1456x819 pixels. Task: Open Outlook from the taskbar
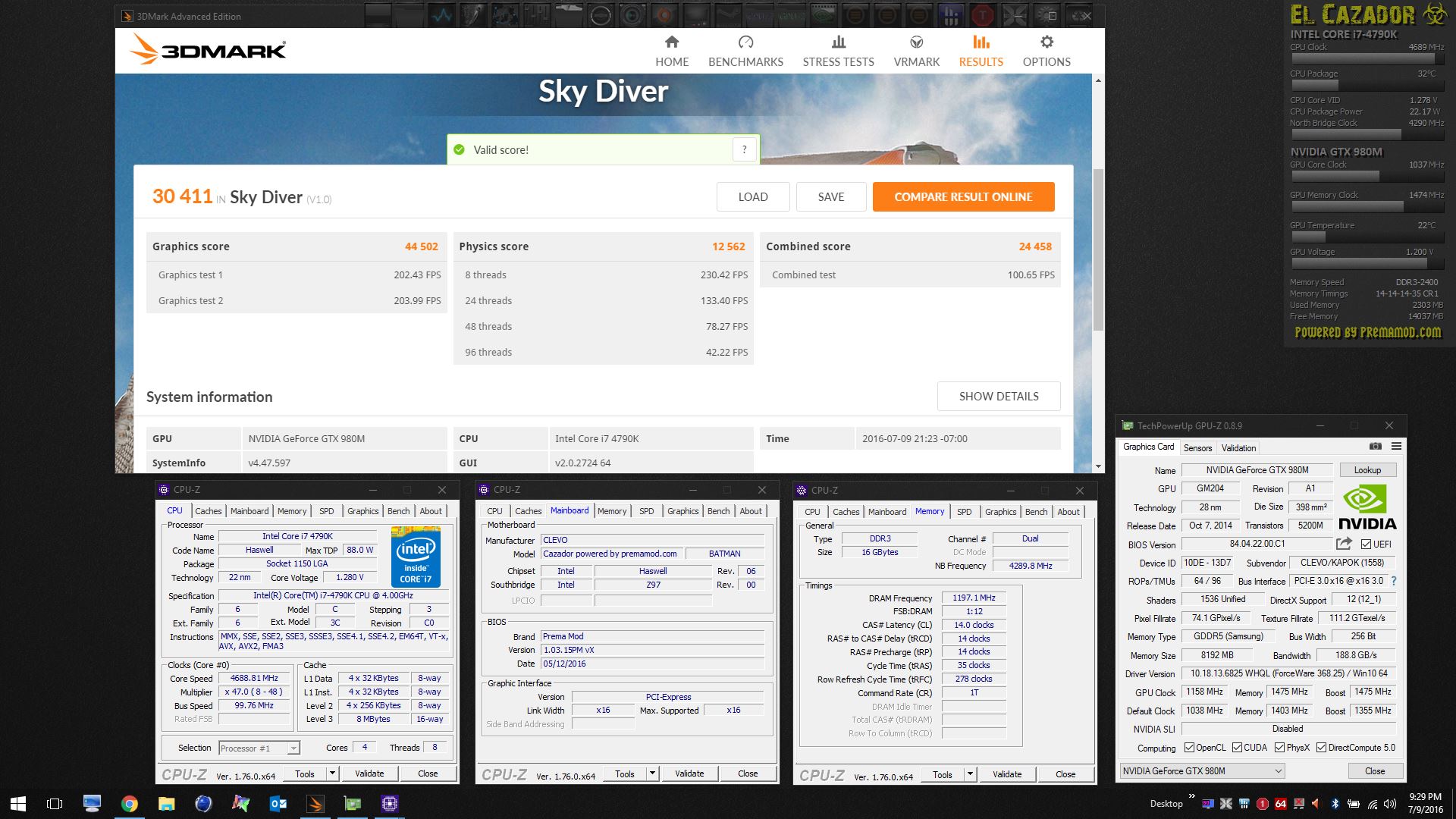point(278,804)
